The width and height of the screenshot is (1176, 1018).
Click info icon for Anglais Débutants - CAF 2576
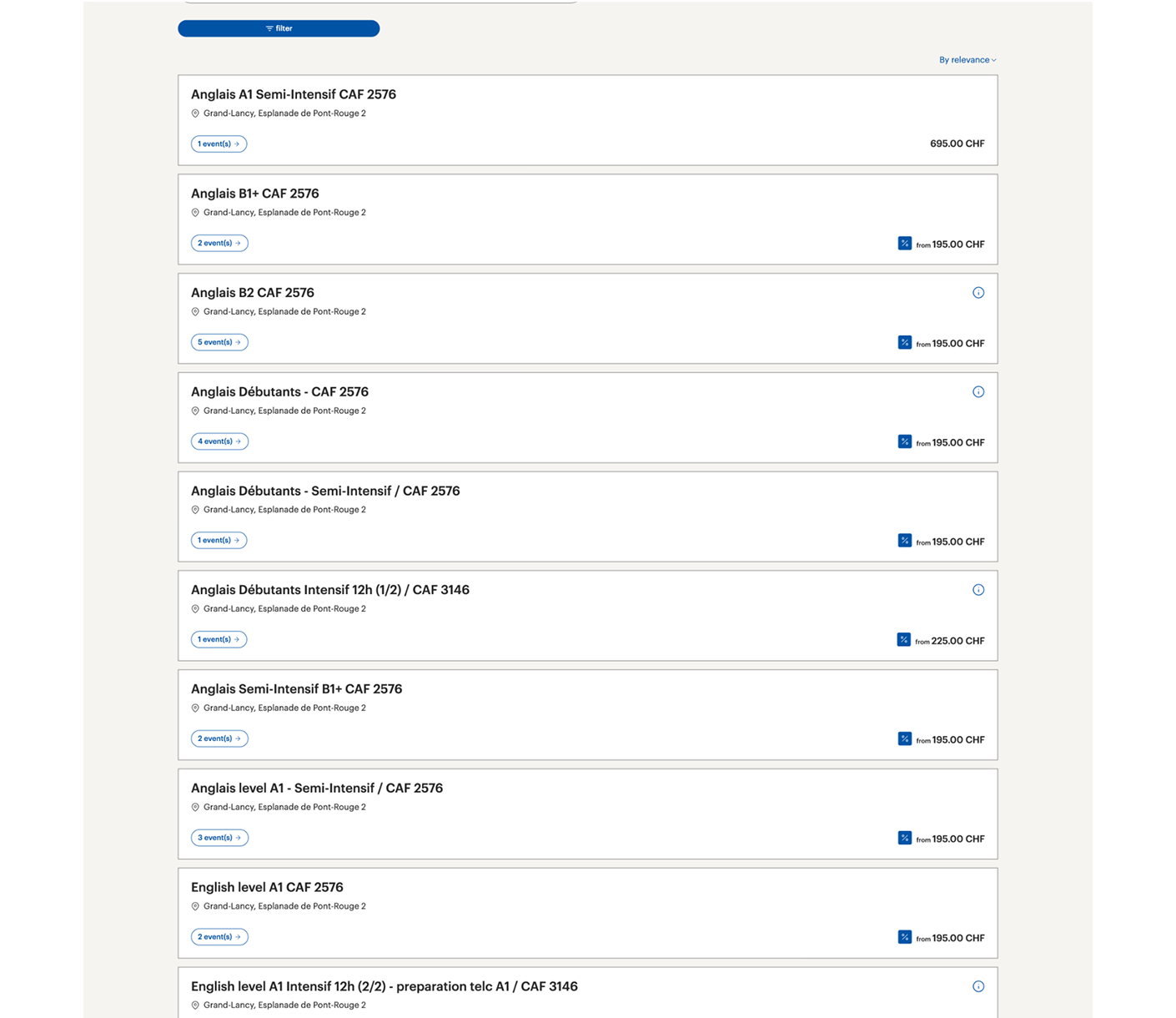click(978, 392)
